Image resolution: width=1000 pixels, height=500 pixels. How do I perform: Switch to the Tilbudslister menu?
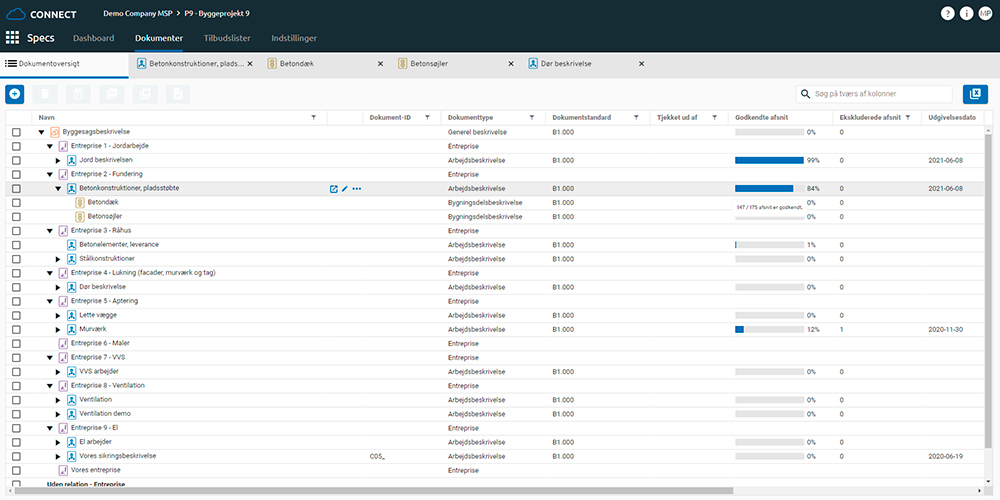[229, 38]
